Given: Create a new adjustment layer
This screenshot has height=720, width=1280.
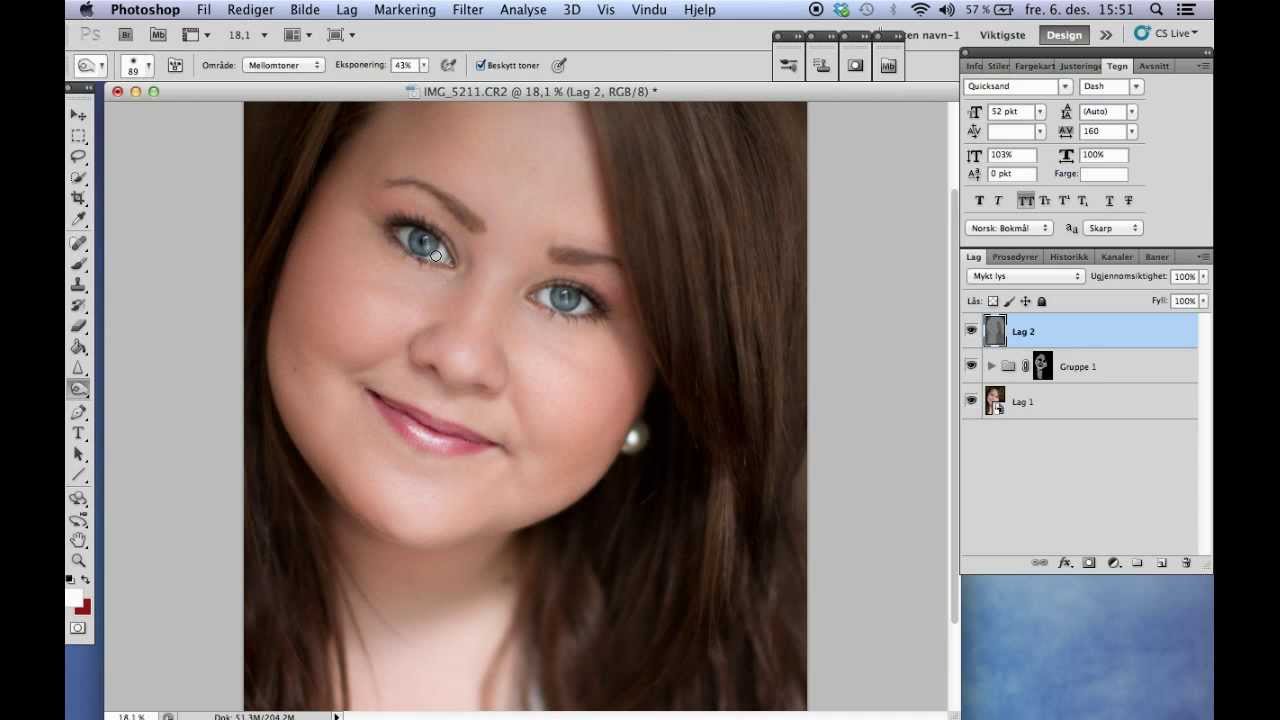Looking at the screenshot, I should coord(1113,563).
